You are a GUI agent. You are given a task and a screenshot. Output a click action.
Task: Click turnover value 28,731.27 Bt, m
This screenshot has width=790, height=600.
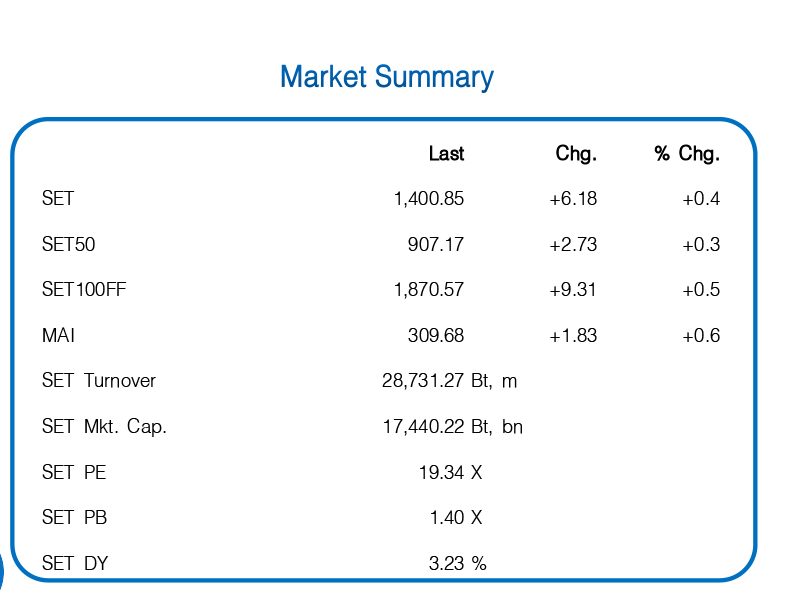pyautogui.click(x=449, y=381)
